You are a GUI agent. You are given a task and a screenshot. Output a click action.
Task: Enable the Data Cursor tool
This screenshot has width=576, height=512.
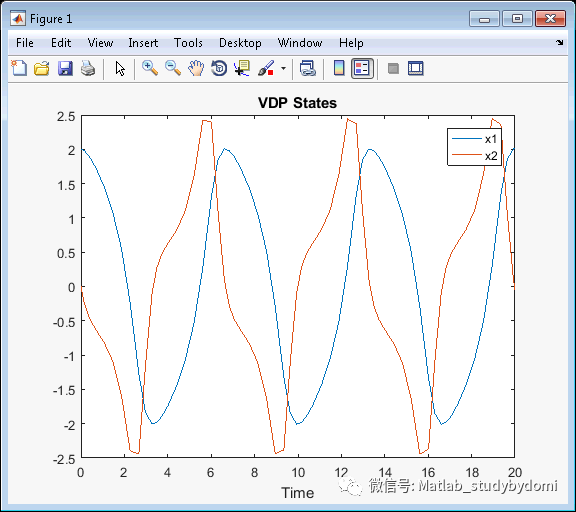242,68
